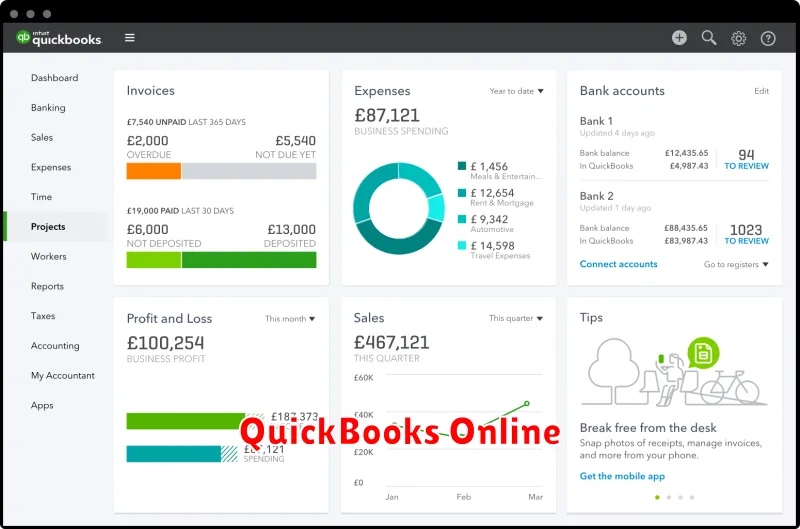This screenshot has height=529, width=800.
Task: Open the settings gear icon
Action: 738,38
